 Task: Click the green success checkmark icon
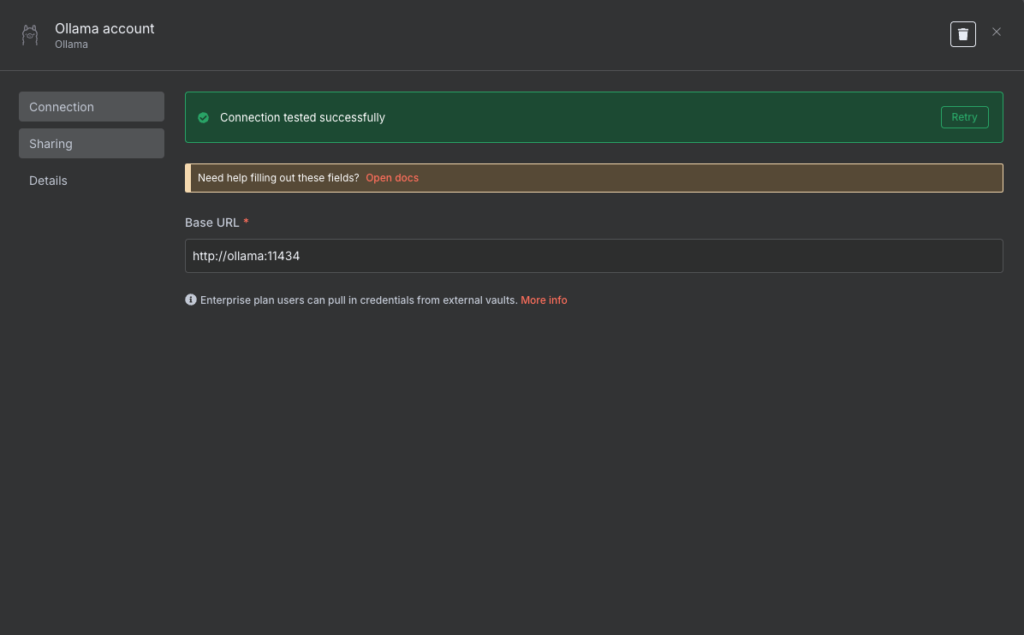(x=204, y=118)
